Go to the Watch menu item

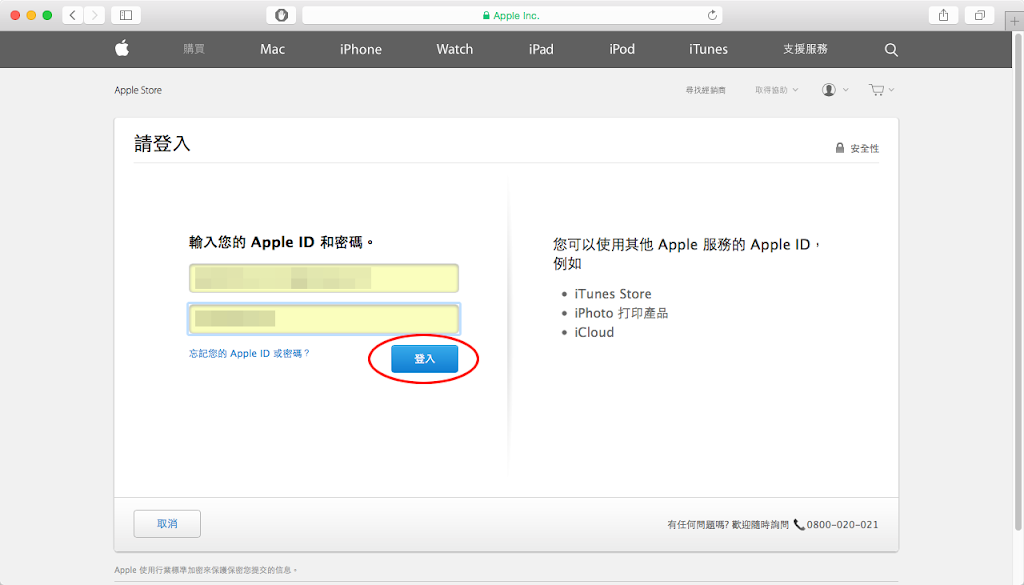[x=454, y=49]
